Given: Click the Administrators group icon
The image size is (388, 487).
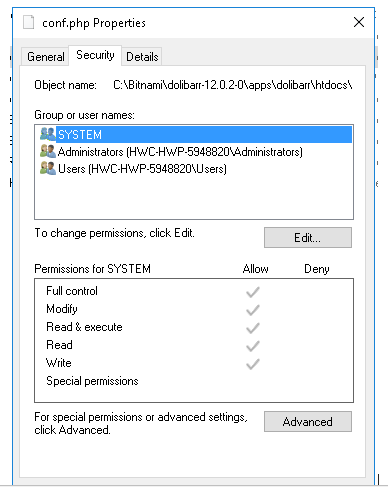Looking at the screenshot, I should point(48,151).
